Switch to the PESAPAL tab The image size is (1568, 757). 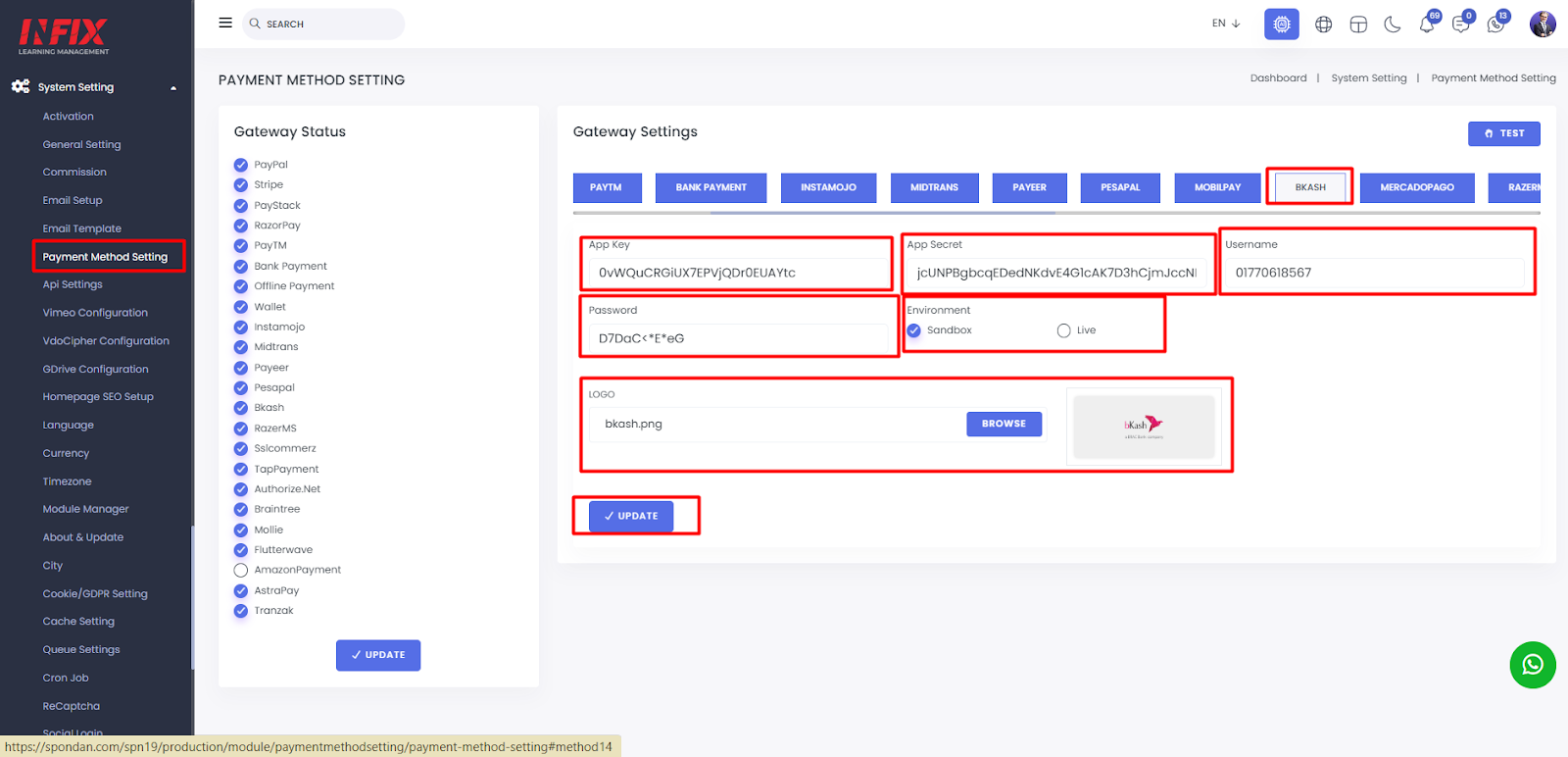click(x=1120, y=187)
